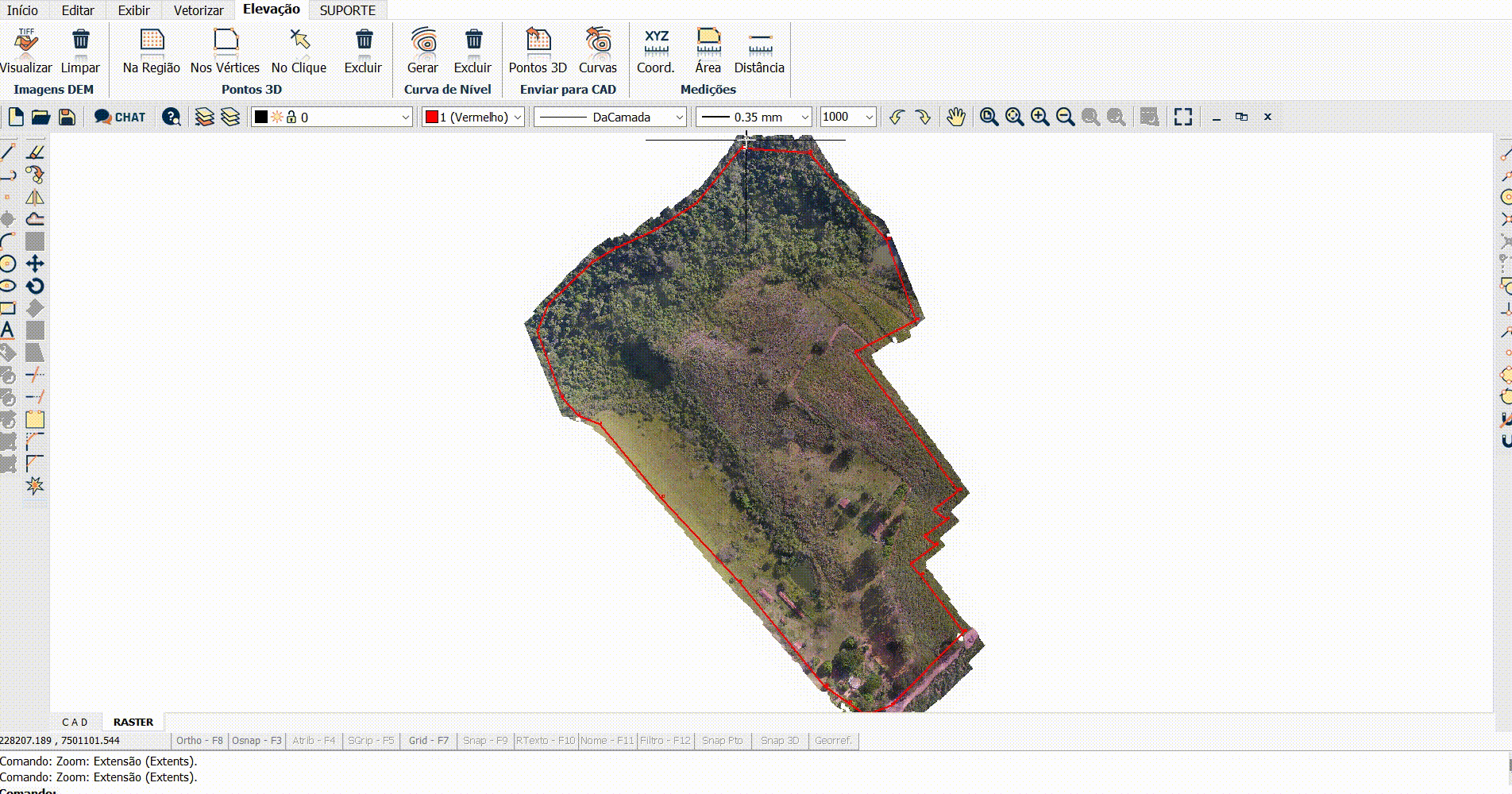Switch to the CAD view tab

pyautogui.click(x=75, y=722)
